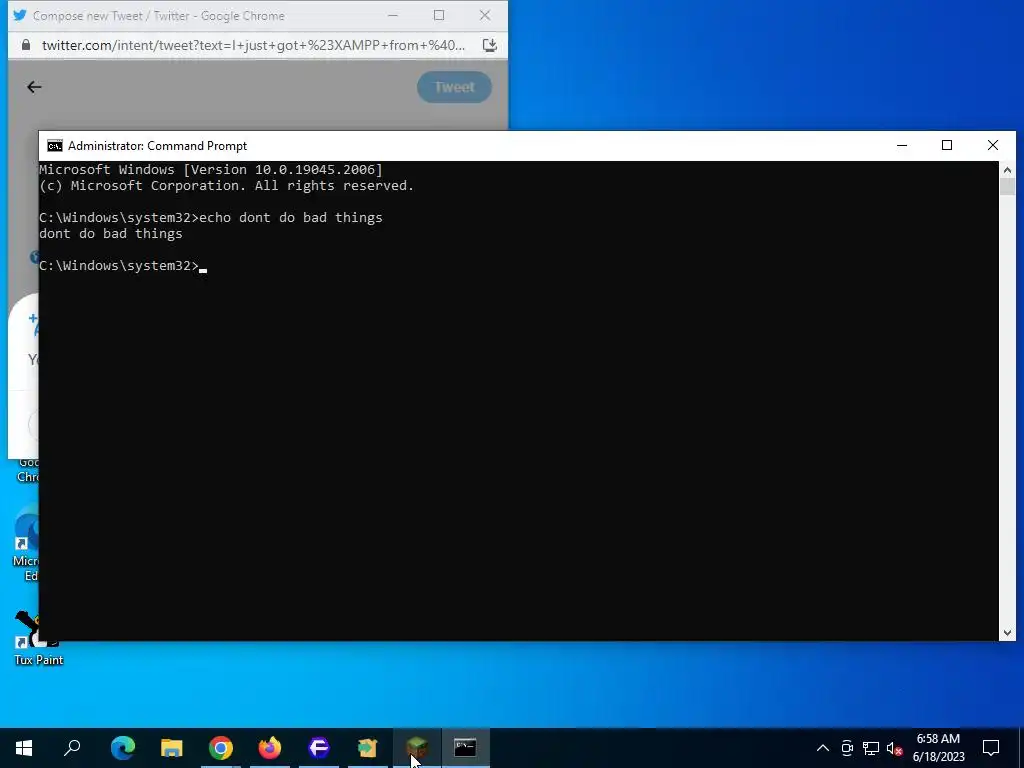The width and height of the screenshot is (1024, 768).
Task: Open the Command Prompt title bar system icon
Action: point(55,146)
